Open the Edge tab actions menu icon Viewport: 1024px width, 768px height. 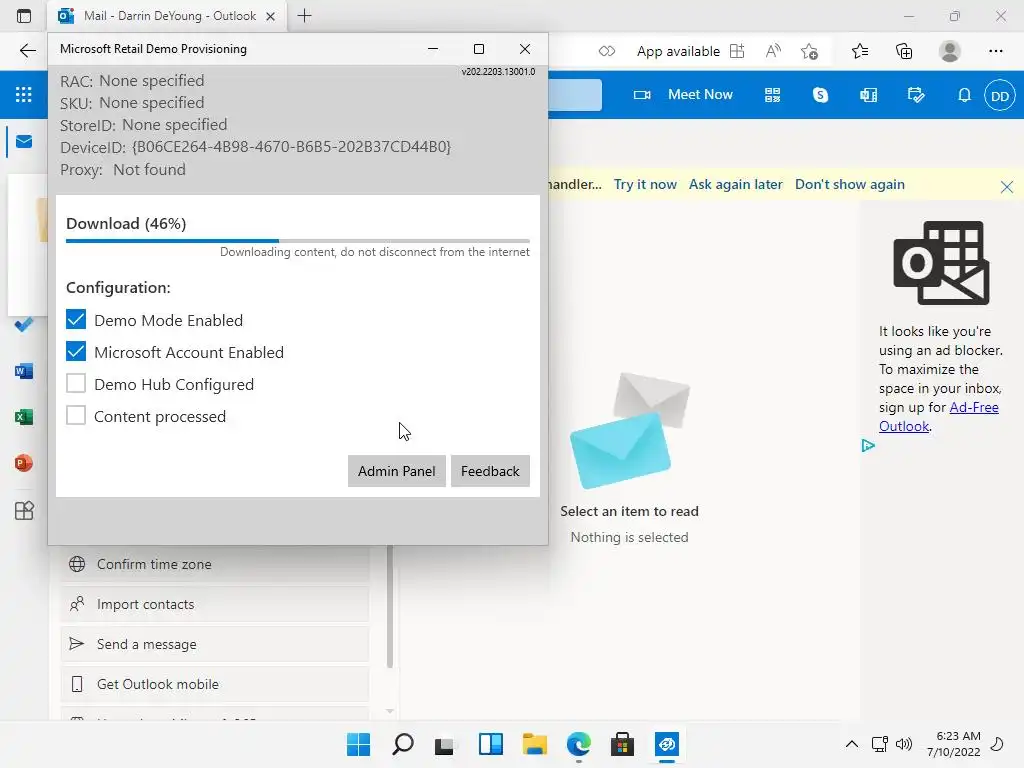(x=24, y=16)
